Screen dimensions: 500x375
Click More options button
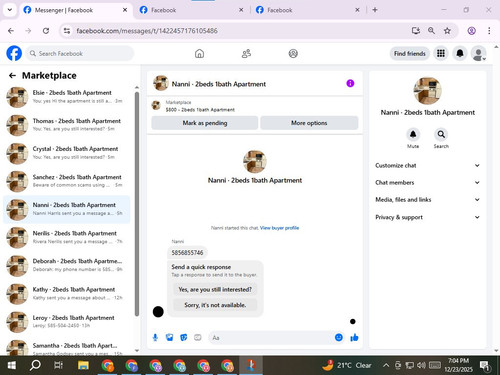click(x=309, y=123)
